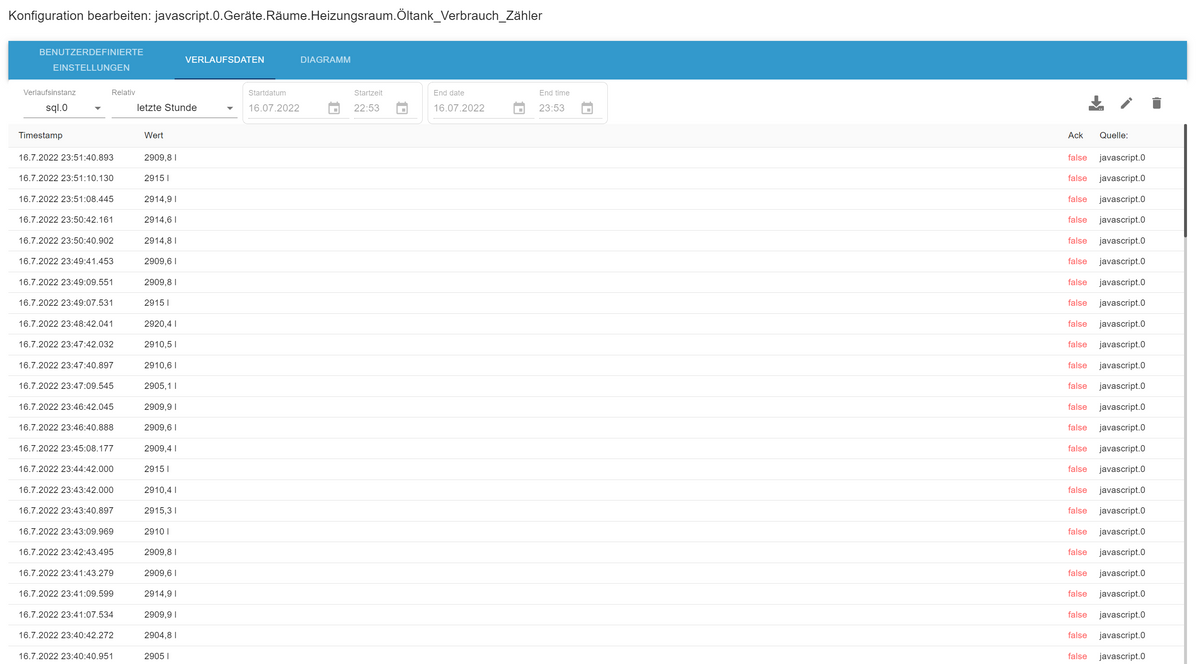The height and width of the screenshot is (664, 1200).
Task: Click the value 2910,5 l
Action: point(161,345)
